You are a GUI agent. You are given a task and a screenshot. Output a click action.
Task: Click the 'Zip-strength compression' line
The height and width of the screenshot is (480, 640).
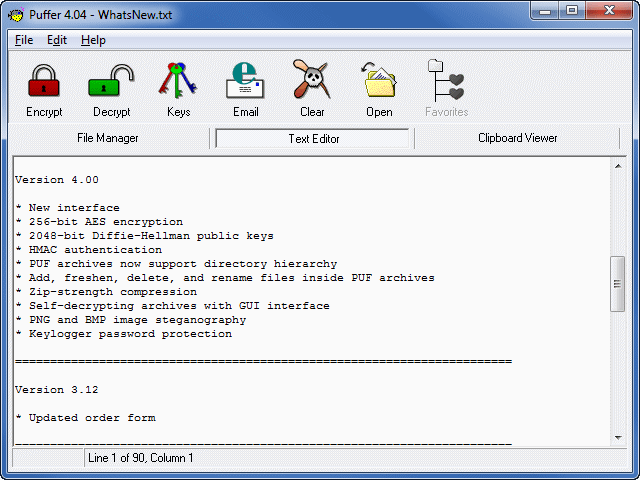(106, 292)
